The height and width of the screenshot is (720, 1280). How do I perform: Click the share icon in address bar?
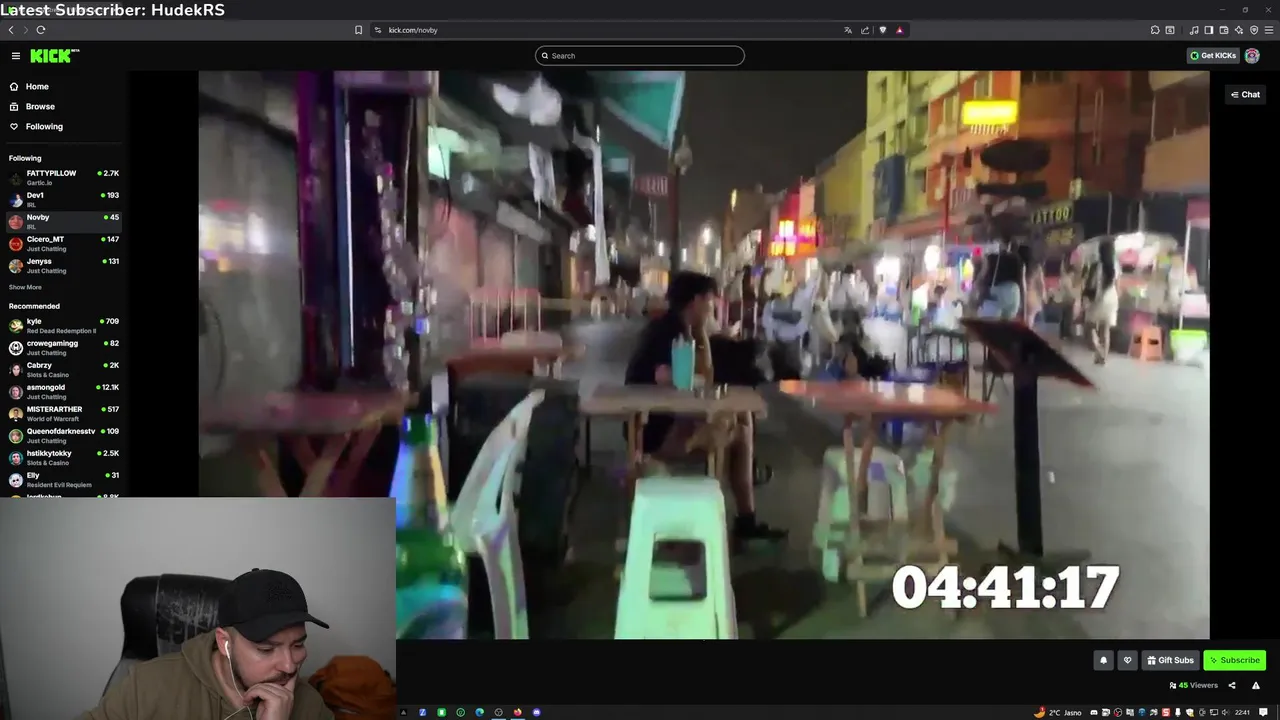865,30
